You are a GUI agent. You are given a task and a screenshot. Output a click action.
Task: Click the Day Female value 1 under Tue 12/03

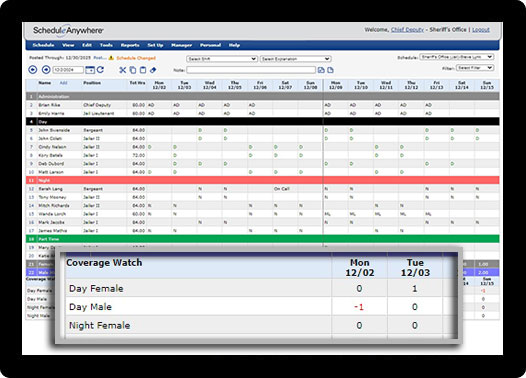click(x=415, y=288)
